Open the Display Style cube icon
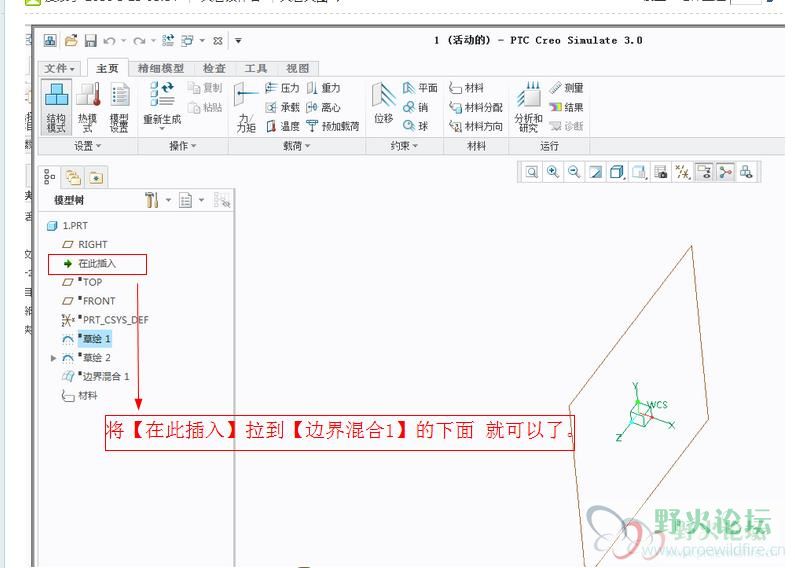The height and width of the screenshot is (568, 795). pos(617,172)
